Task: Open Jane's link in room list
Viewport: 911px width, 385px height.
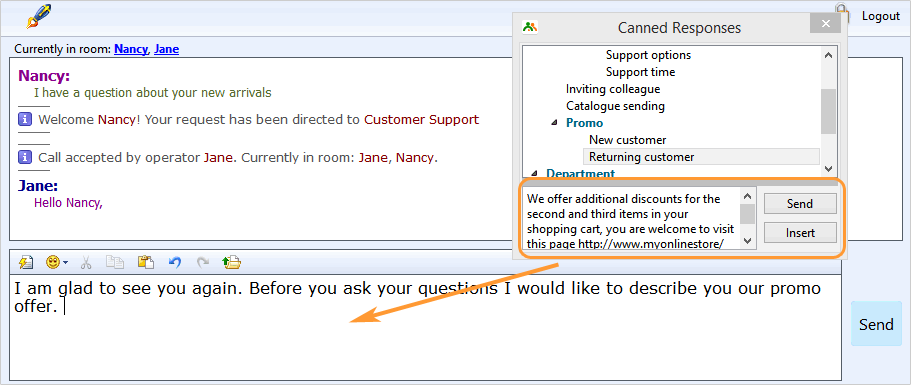Action: click(166, 49)
